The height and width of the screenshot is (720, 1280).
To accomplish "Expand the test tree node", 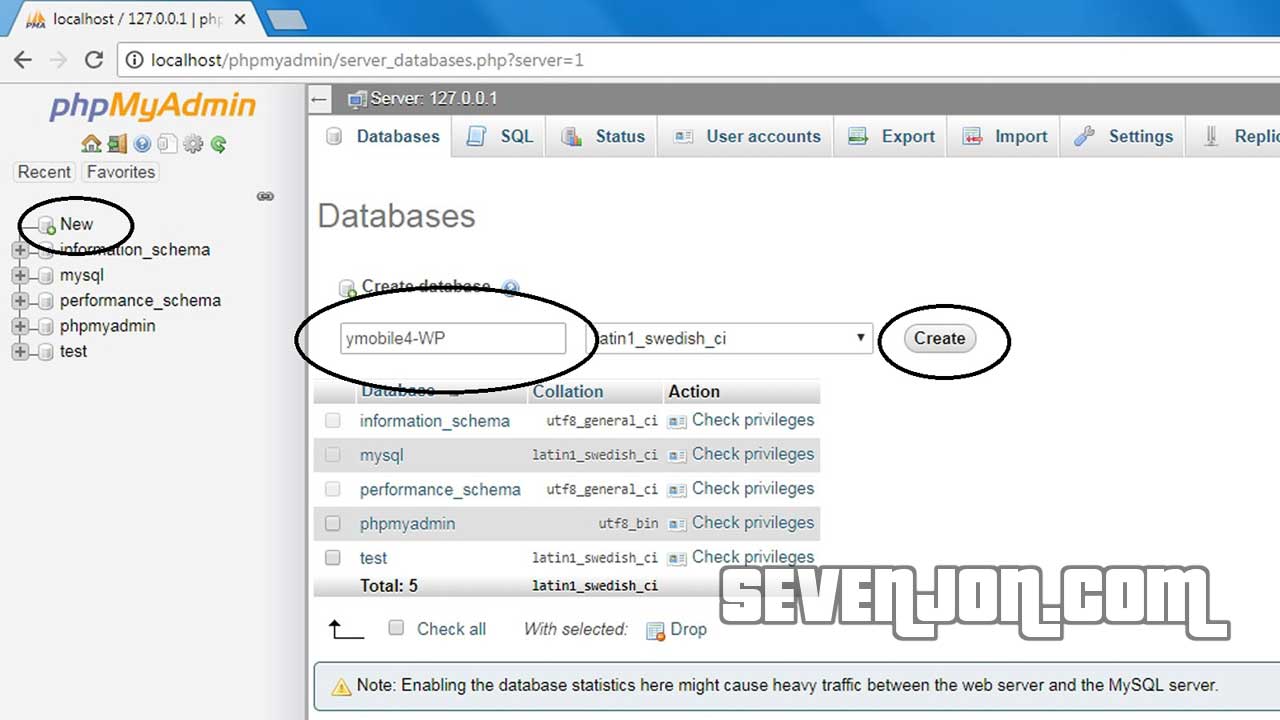I will pyautogui.click(x=20, y=352).
